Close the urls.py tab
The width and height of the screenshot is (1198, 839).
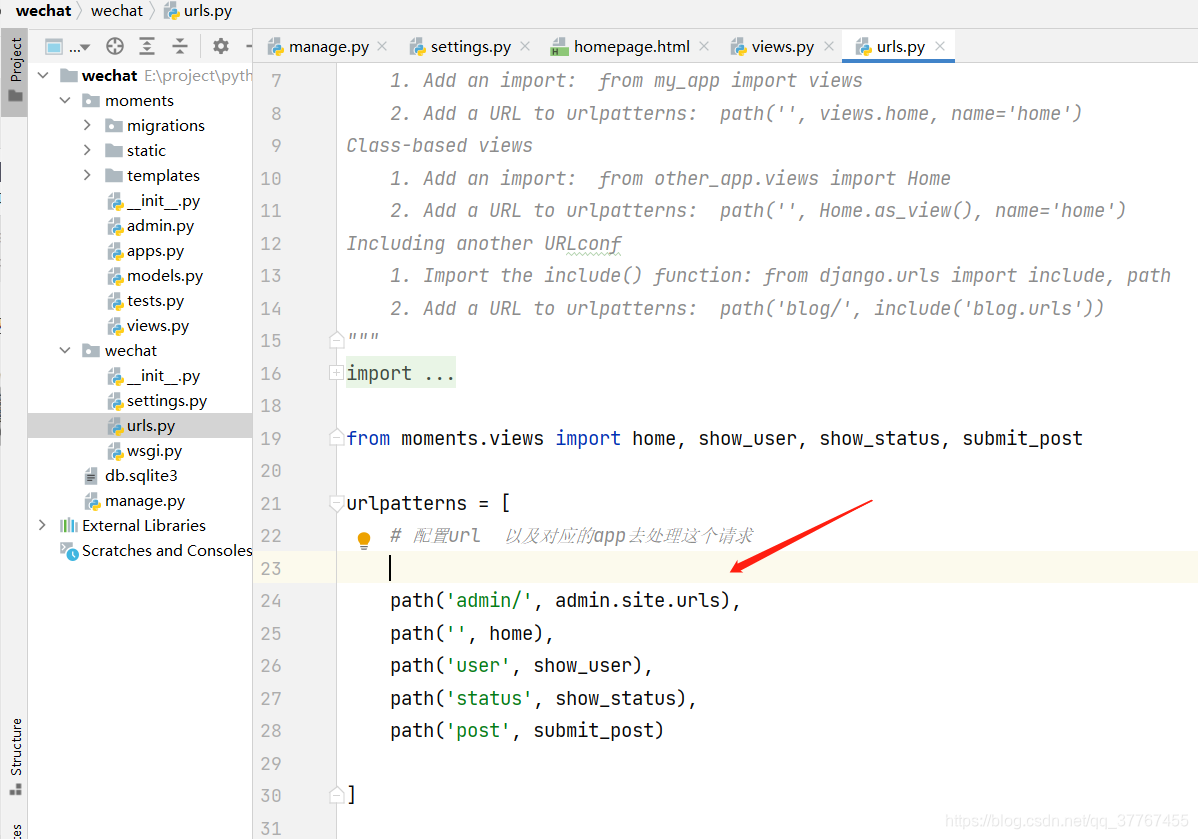(x=941, y=47)
